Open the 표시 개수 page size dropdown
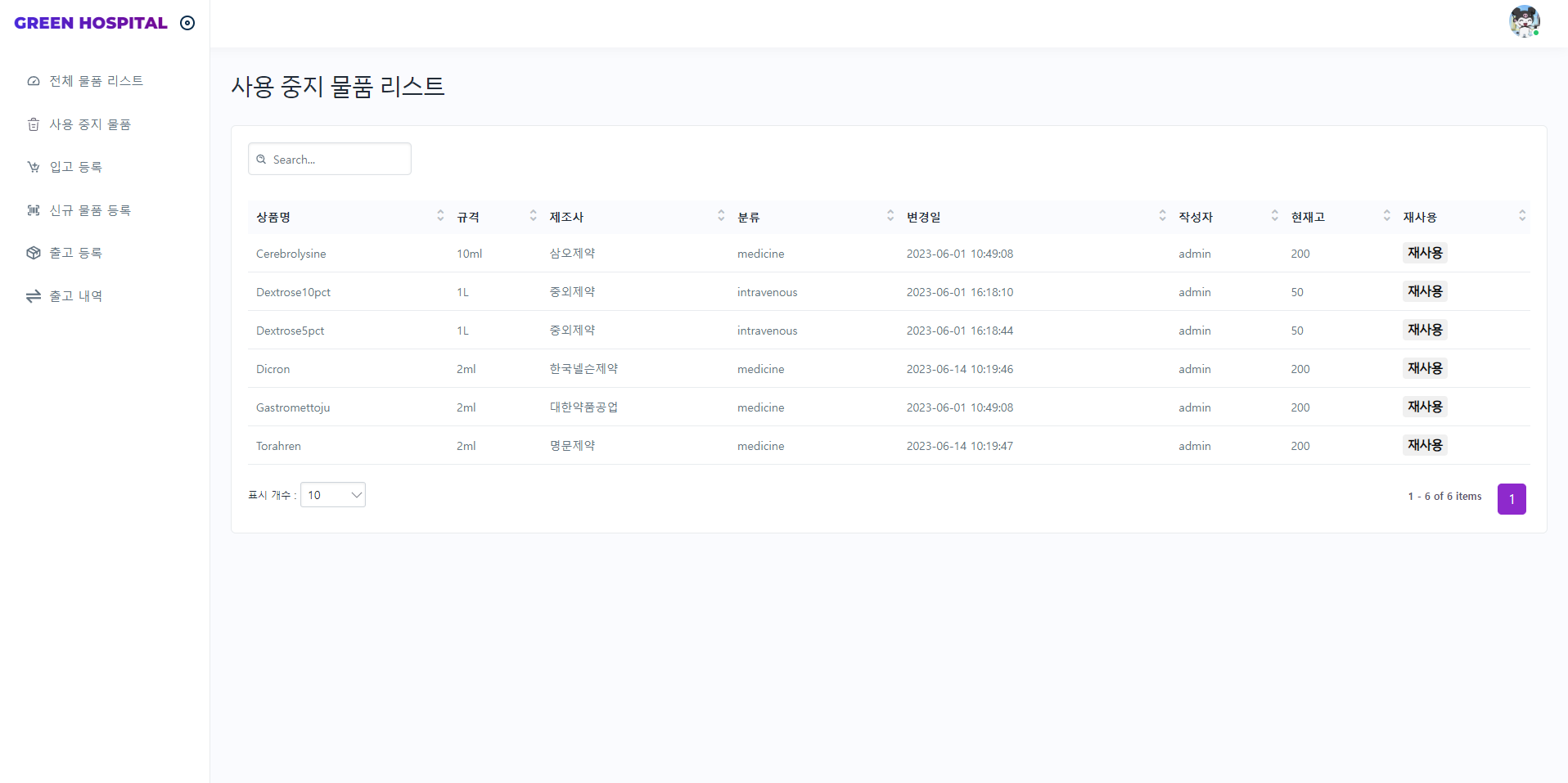1568x783 pixels. (333, 495)
